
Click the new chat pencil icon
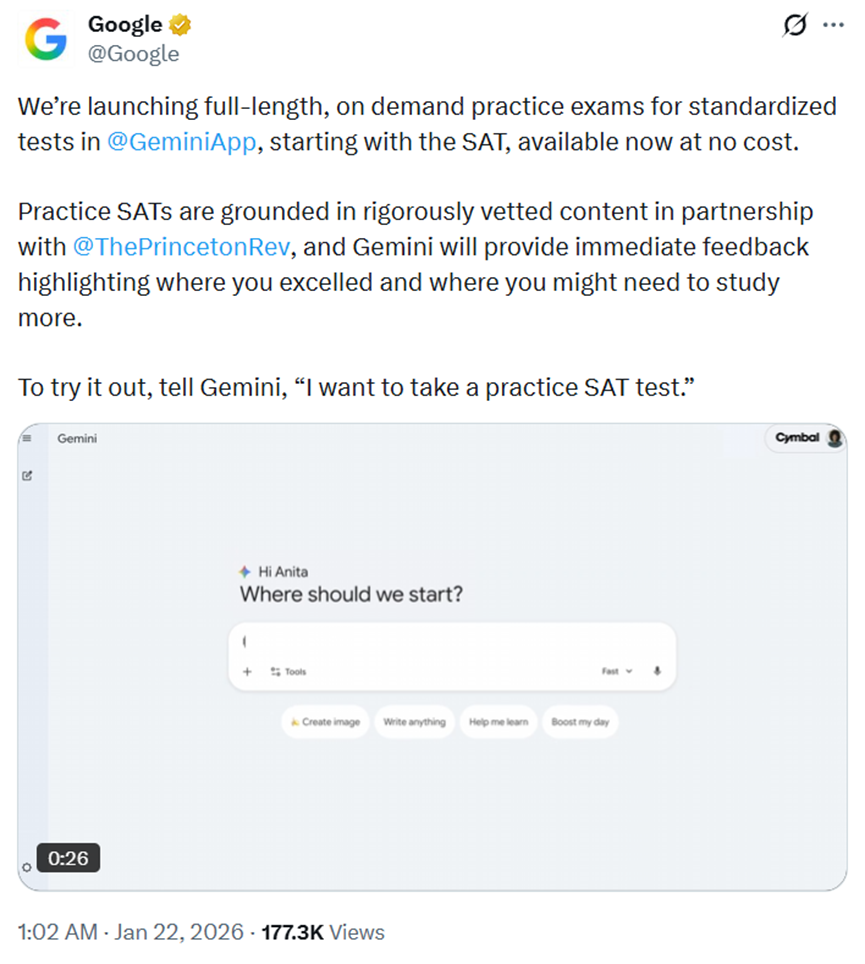click(x=28, y=476)
